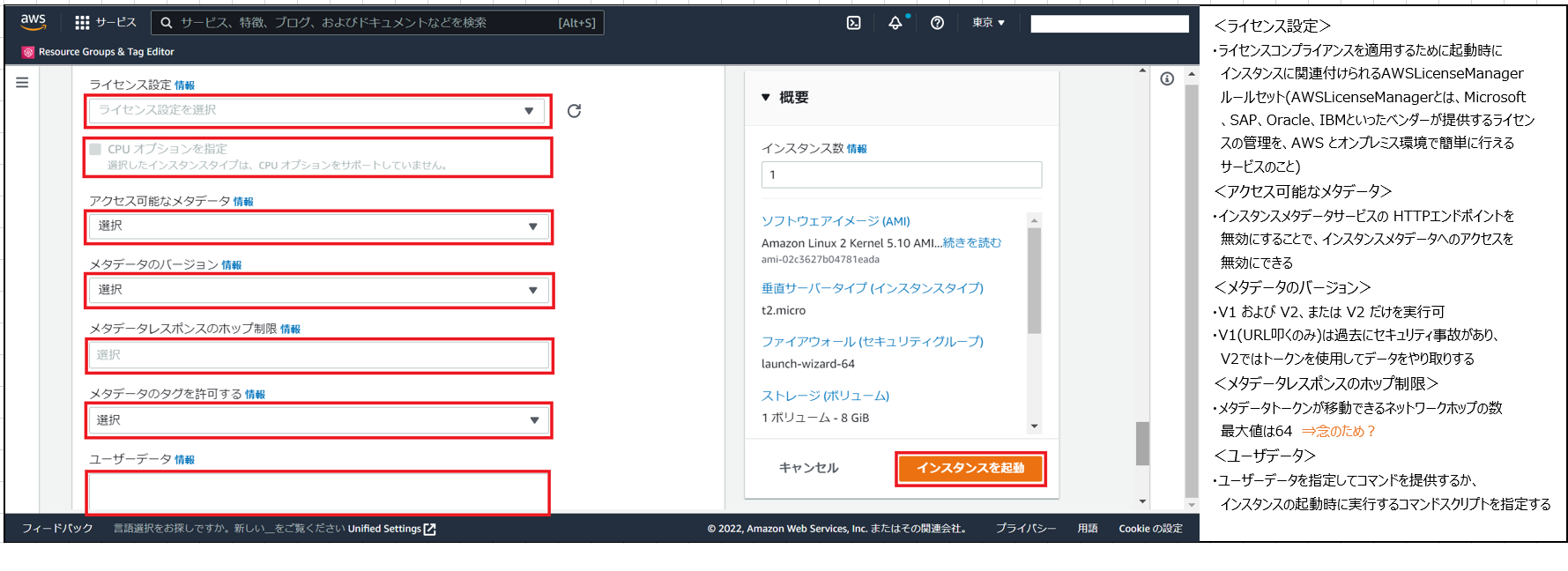Image resolution: width=1568 pixels, height=571 pixels.
Task: Click the info panel circle icon
Action: [1167, 79]
